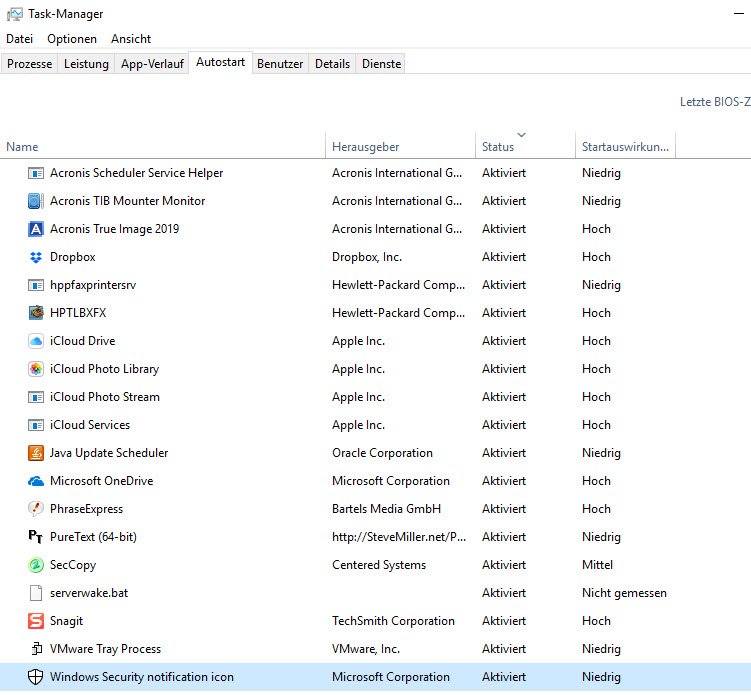The width and height of the screenshot is (751, 695).
Task: Open the Ansicht menu
Action: coord(131,39)
